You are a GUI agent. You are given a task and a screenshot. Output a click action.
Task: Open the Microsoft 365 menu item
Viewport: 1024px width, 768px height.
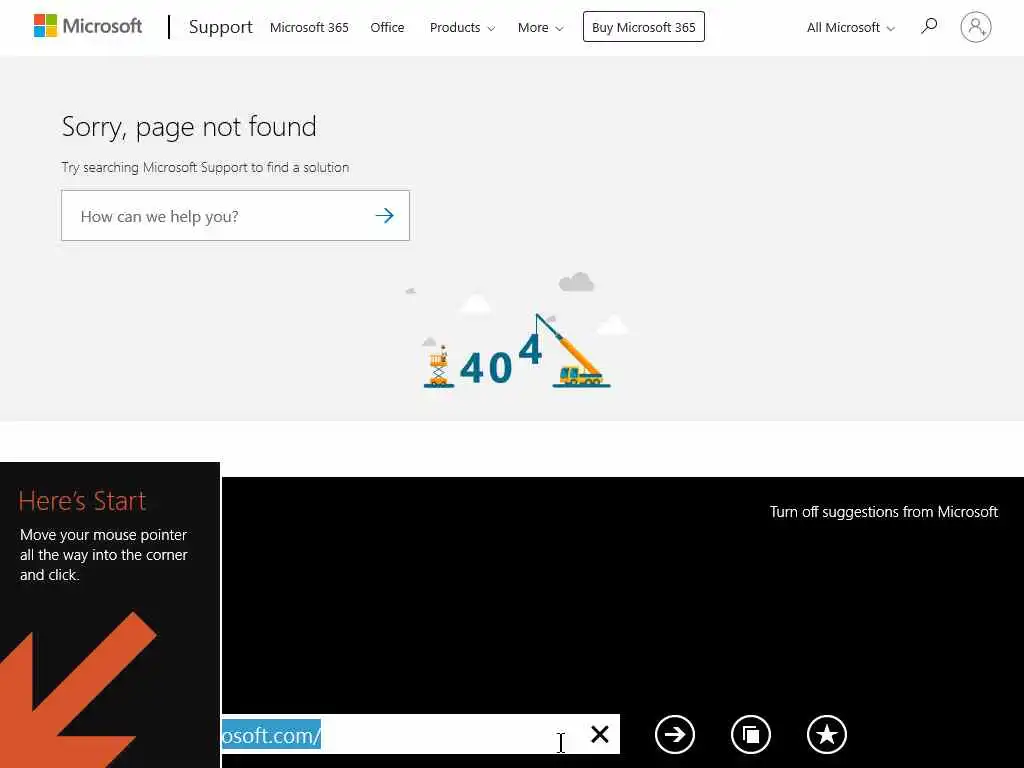(x=309, y=27)
